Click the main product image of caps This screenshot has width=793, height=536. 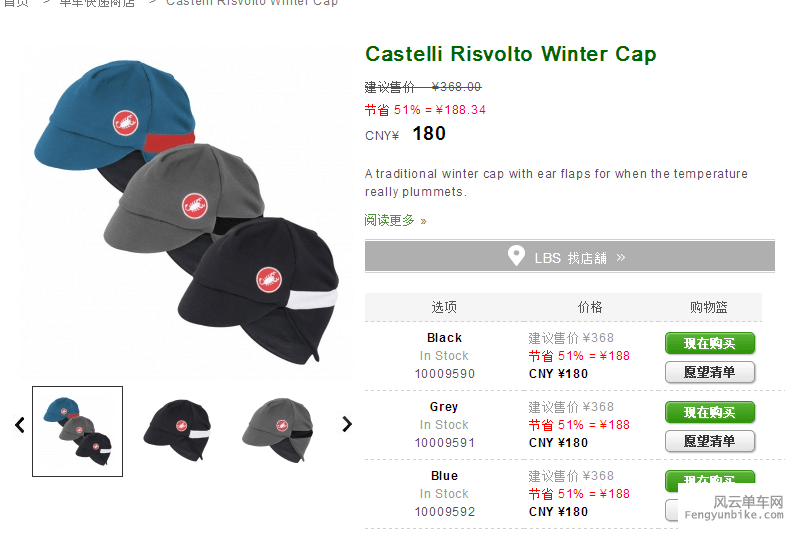tap(186, 211)
